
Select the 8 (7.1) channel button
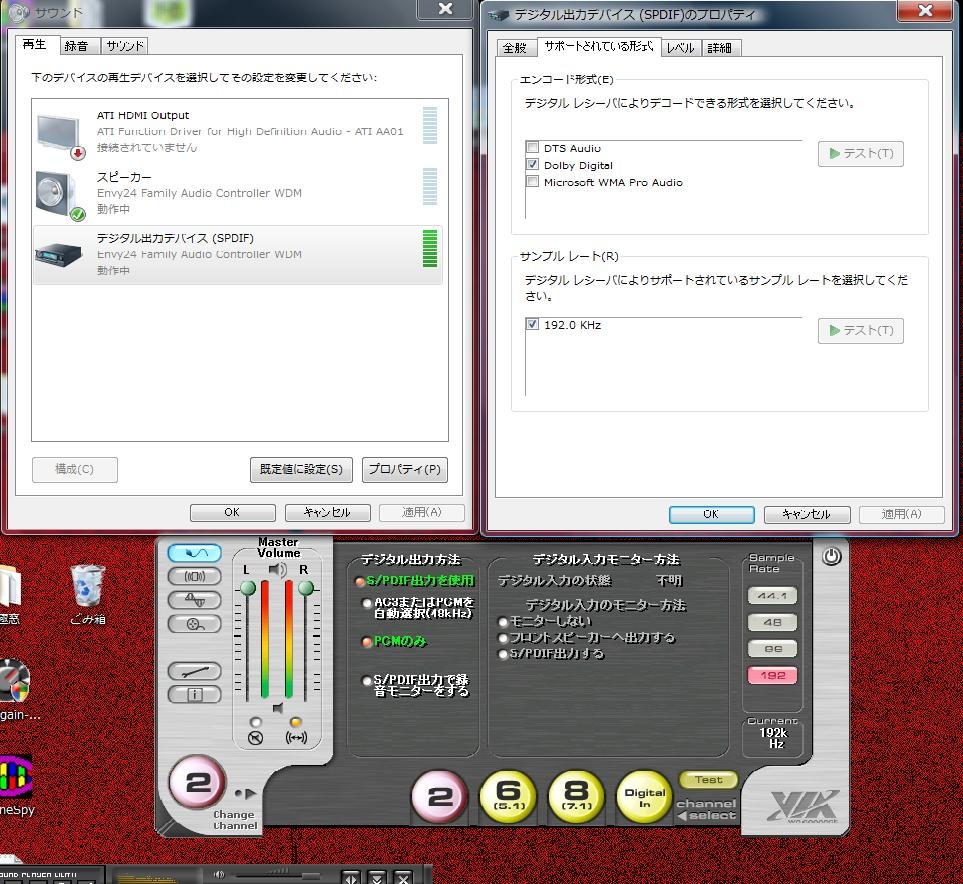[x=577, y=797]
